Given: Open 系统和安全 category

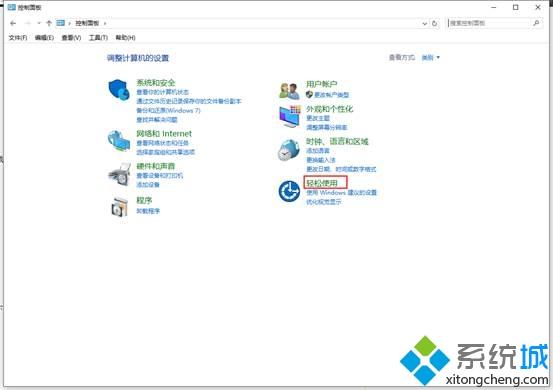Looking at the screenshot, I should coord(156,83).
